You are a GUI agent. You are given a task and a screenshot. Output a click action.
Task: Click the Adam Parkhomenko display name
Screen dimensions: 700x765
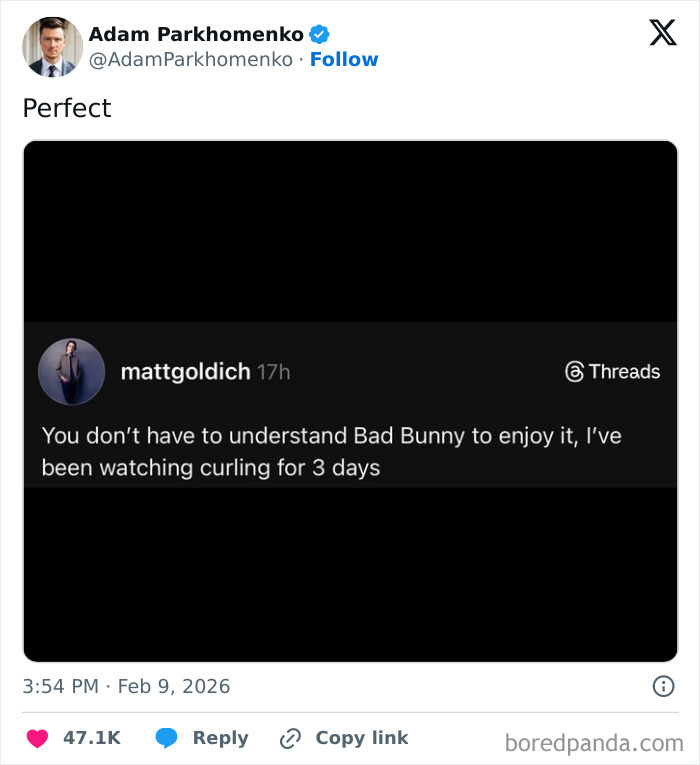pyautogui.click(x=196, y=34)
